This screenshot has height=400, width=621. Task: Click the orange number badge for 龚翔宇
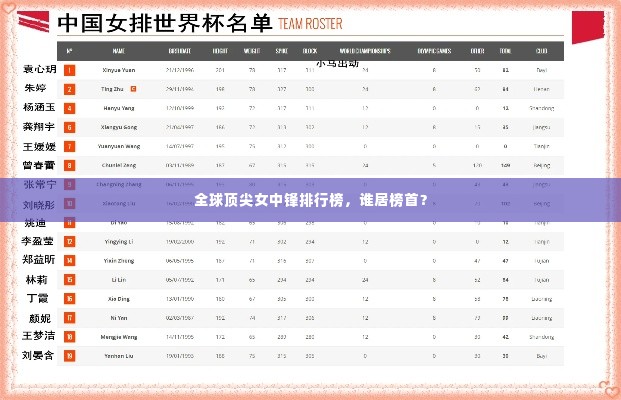pos(69,127)
